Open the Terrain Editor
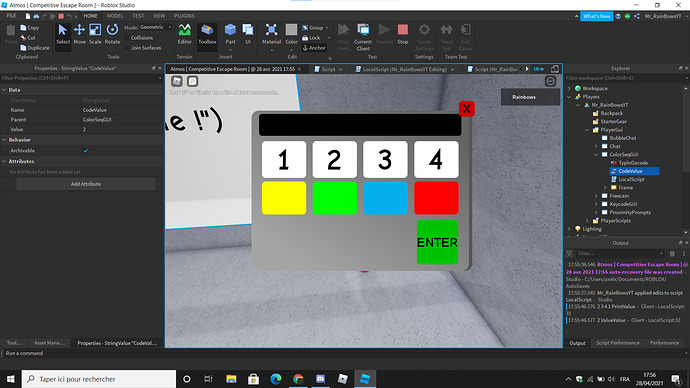The image size is (690, 388). pos(184,34)
